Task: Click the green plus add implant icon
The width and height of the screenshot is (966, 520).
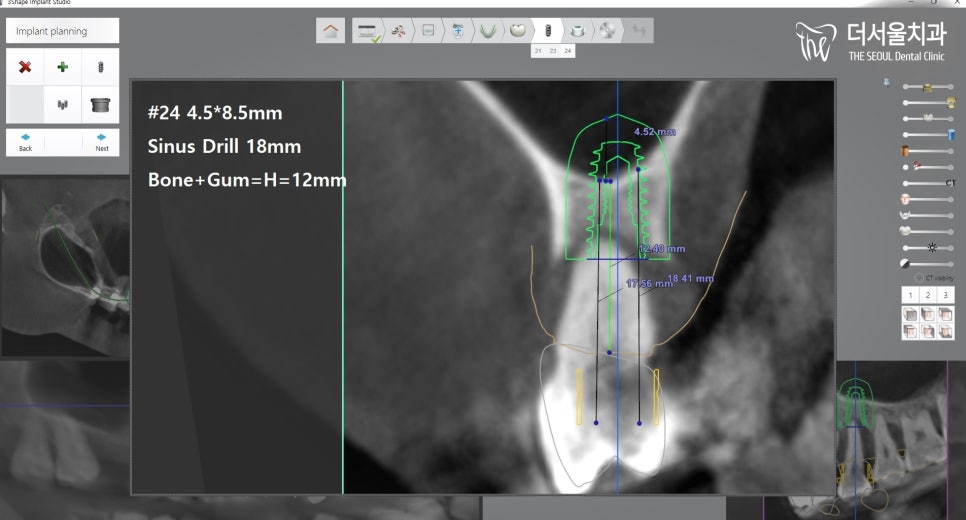Action: pyautogui.click(x=62, y=67)
